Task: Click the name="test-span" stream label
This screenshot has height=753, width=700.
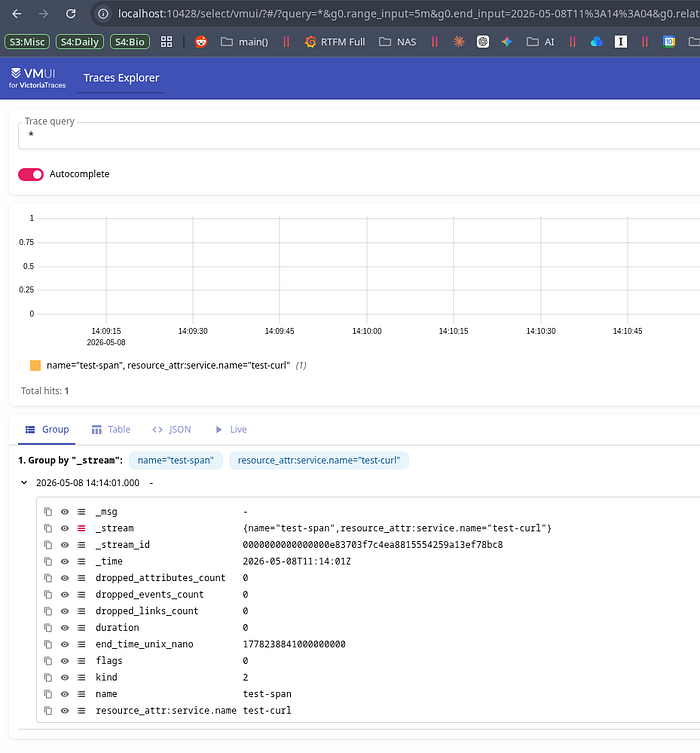Action: 176,461
